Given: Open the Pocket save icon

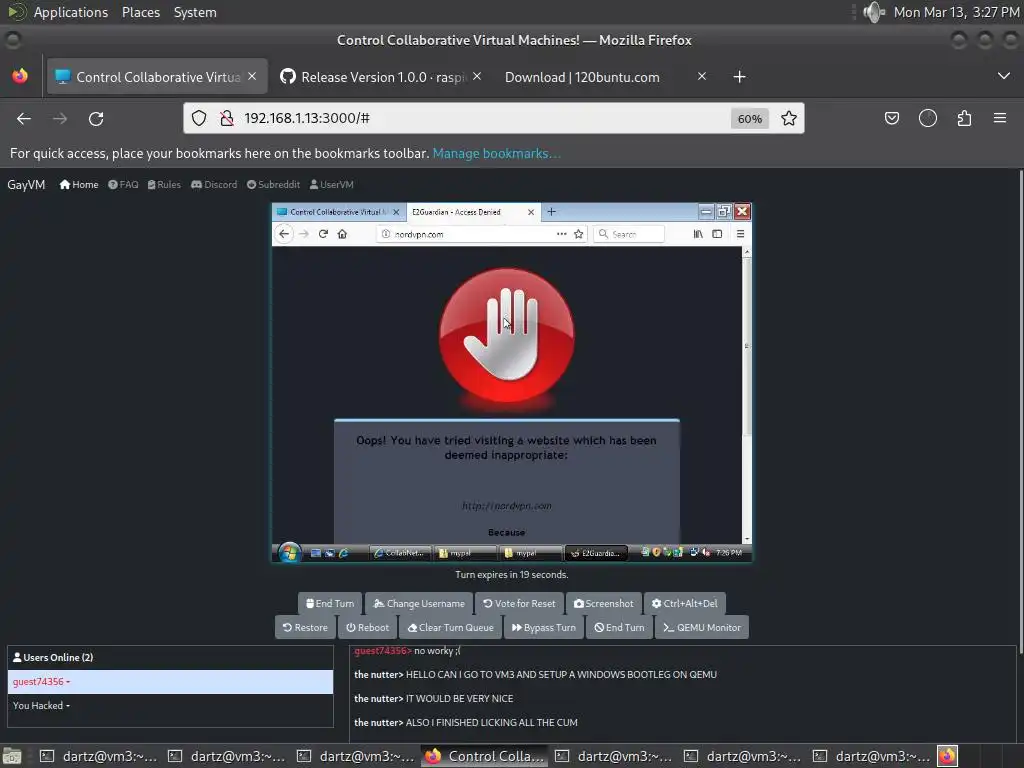Looking at the screenshot, I should click(x=891, y=118).
